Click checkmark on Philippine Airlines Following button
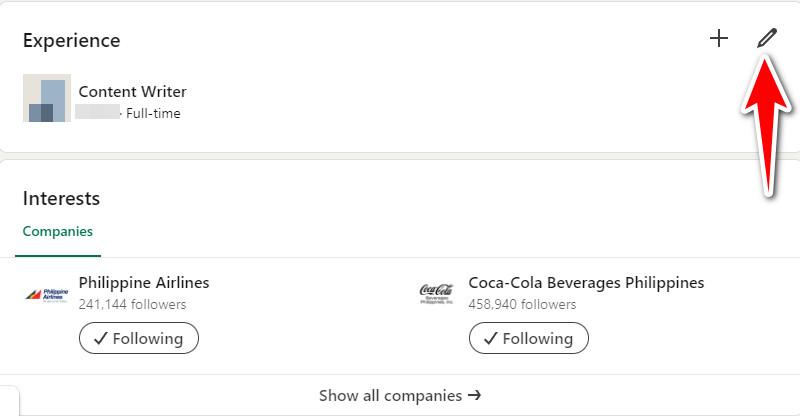The image size is (800, 416). [x=99, y=339]
